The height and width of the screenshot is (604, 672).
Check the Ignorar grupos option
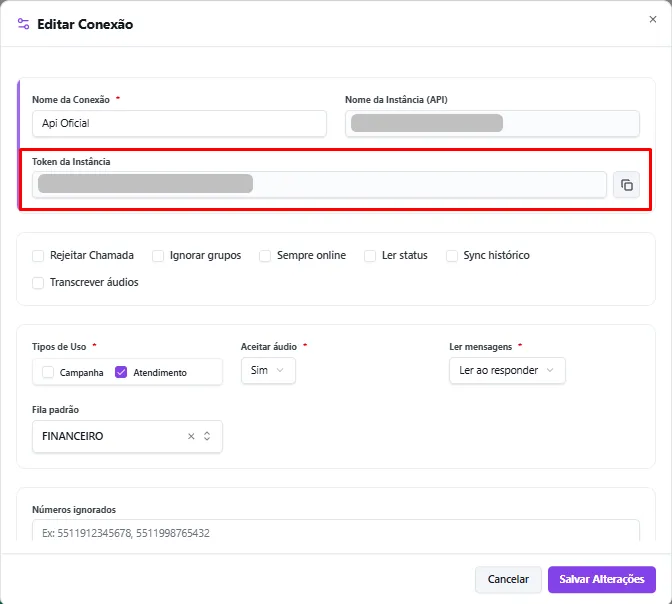tap(158, 256)
